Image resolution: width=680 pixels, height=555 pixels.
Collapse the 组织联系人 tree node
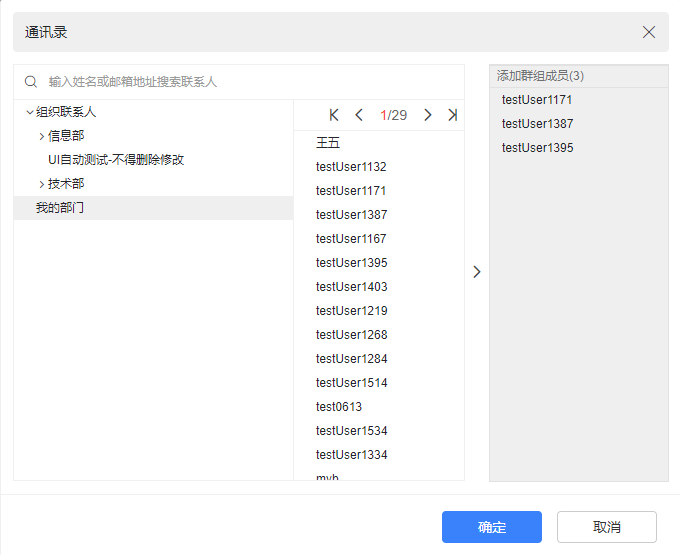[x=29, y=112]
